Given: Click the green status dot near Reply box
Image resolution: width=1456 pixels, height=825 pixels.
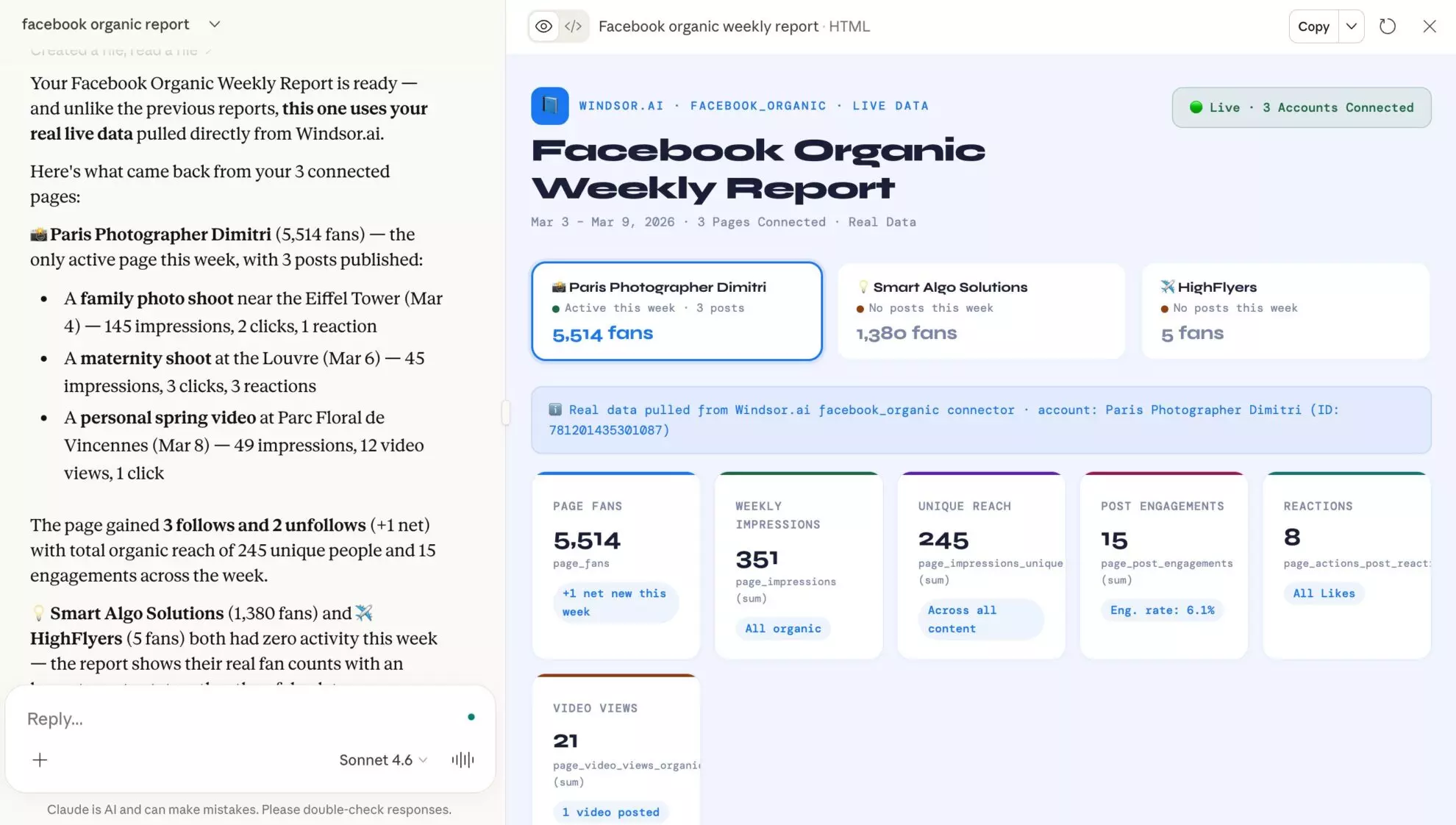Looking at the screenshot, I should [471, 717].
